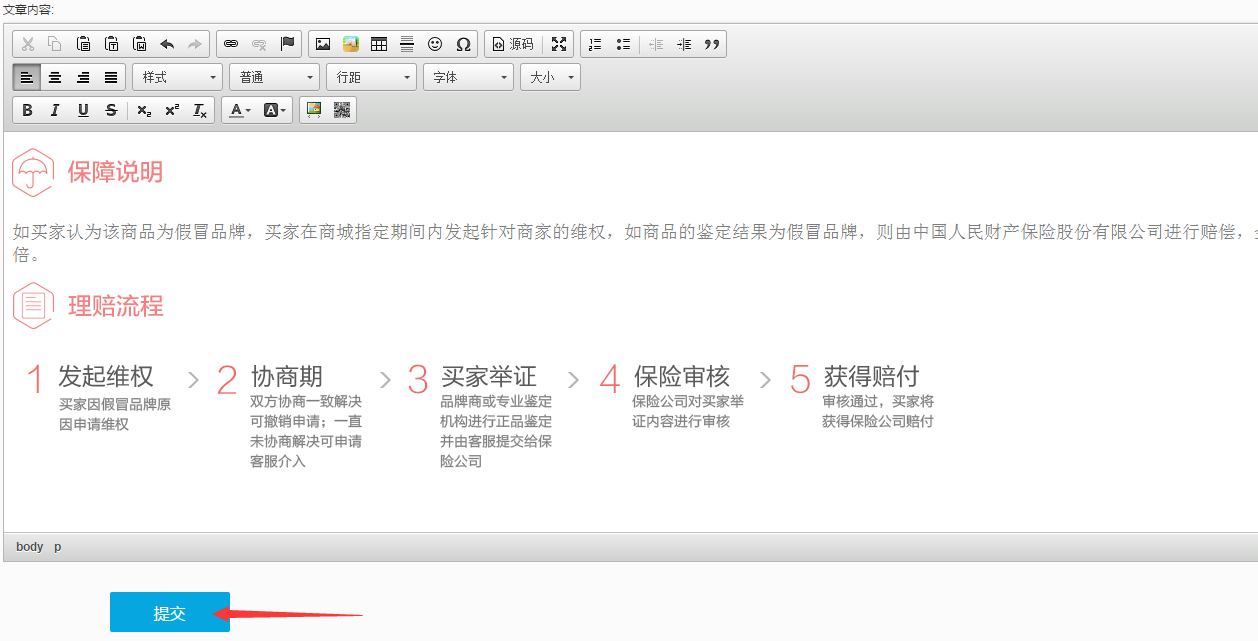Click the 保险审核 step title
This screenshot has width=1258, height=641.
click(x=682, y=376)
